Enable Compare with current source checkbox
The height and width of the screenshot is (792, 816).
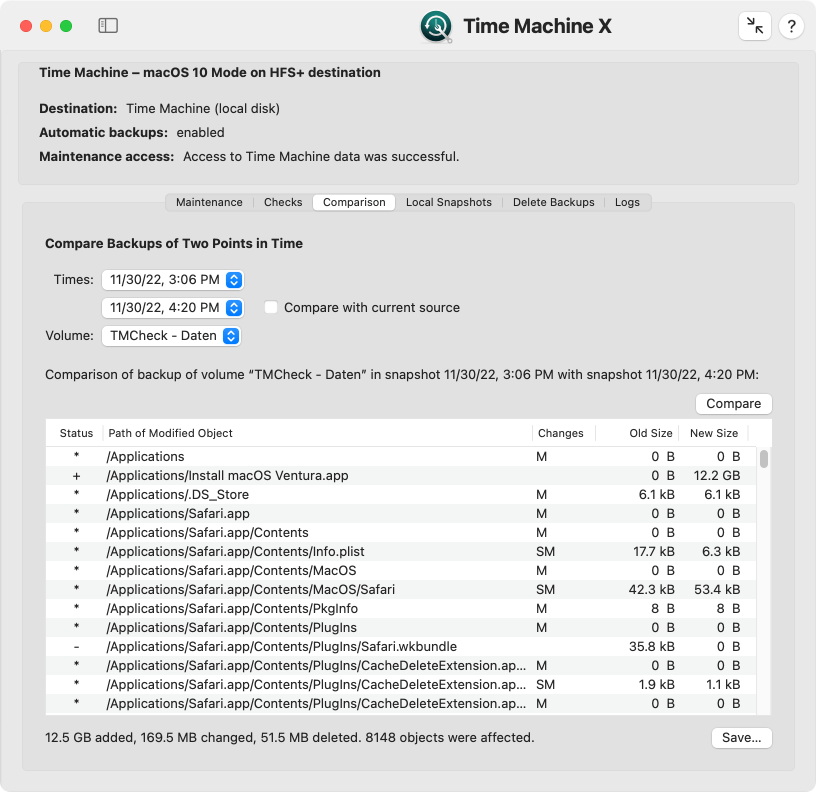coord(271,307)
